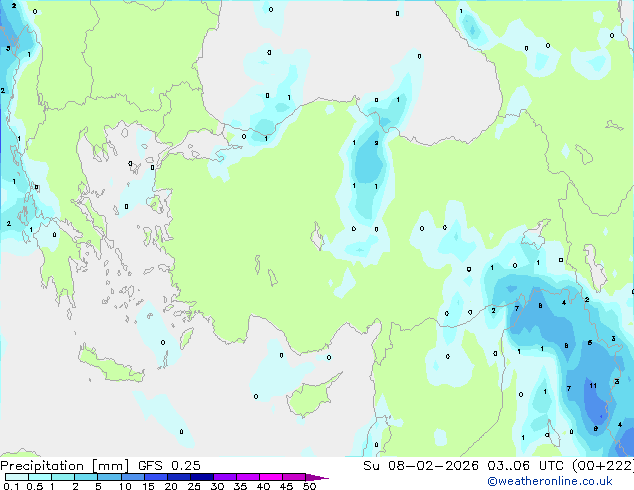Pick the 1–2 mm legend swatch

tap(63, 477)
